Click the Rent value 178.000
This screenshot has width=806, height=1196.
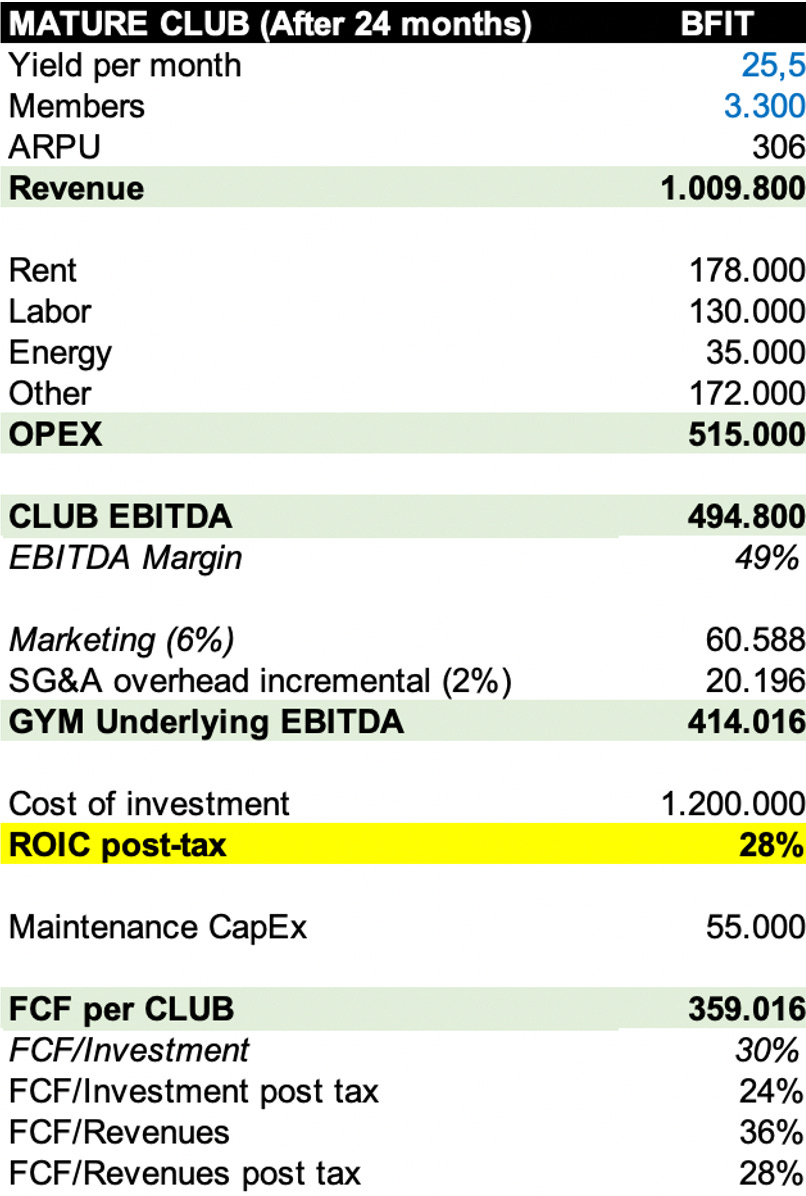point(747,271)
